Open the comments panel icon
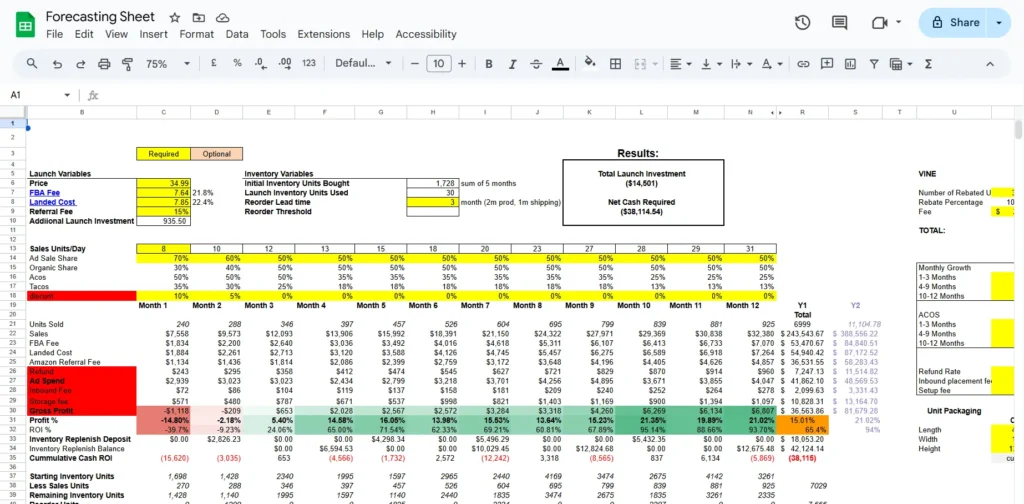Image resolution: width=1024 pixels, height=504 pixels. click(840, 23)
